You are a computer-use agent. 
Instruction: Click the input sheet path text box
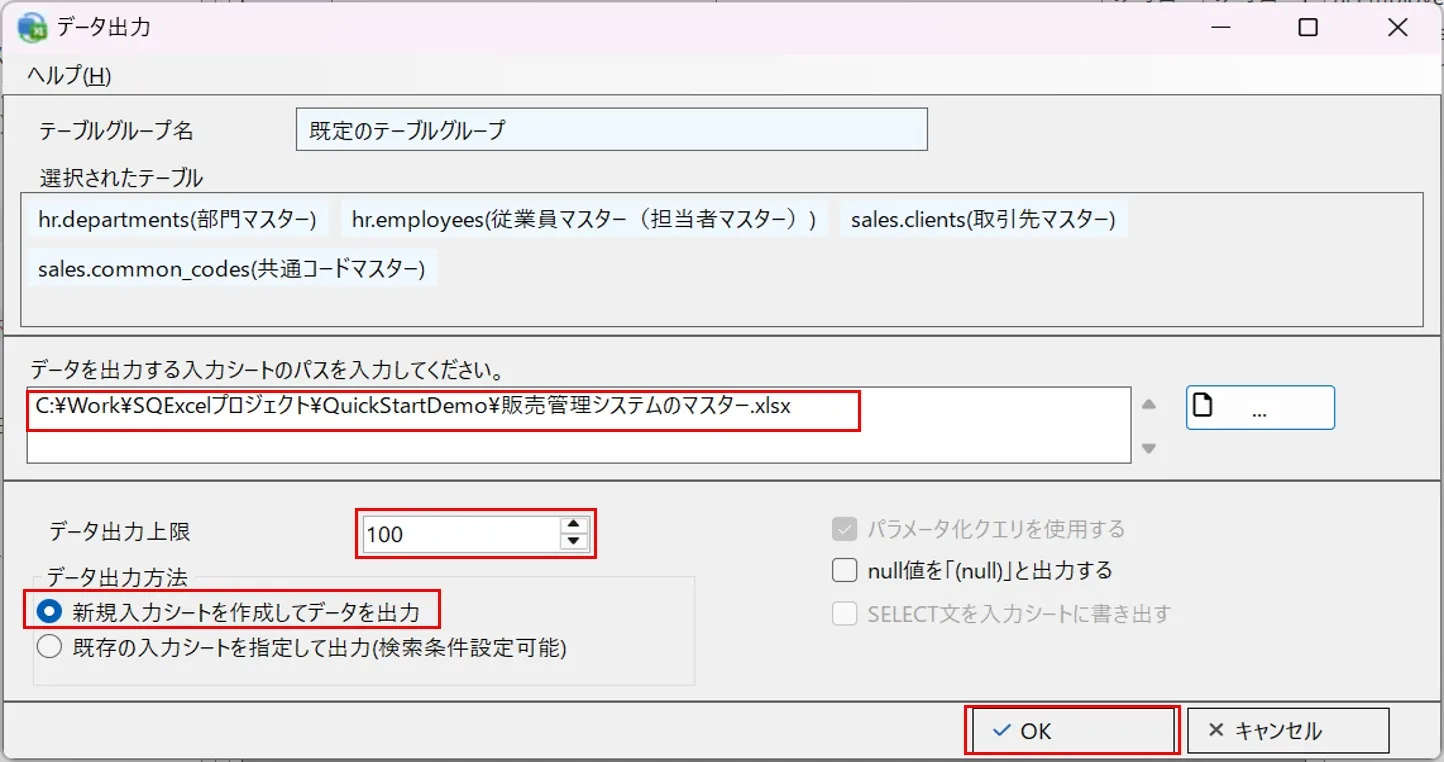(x=578, y=425)
